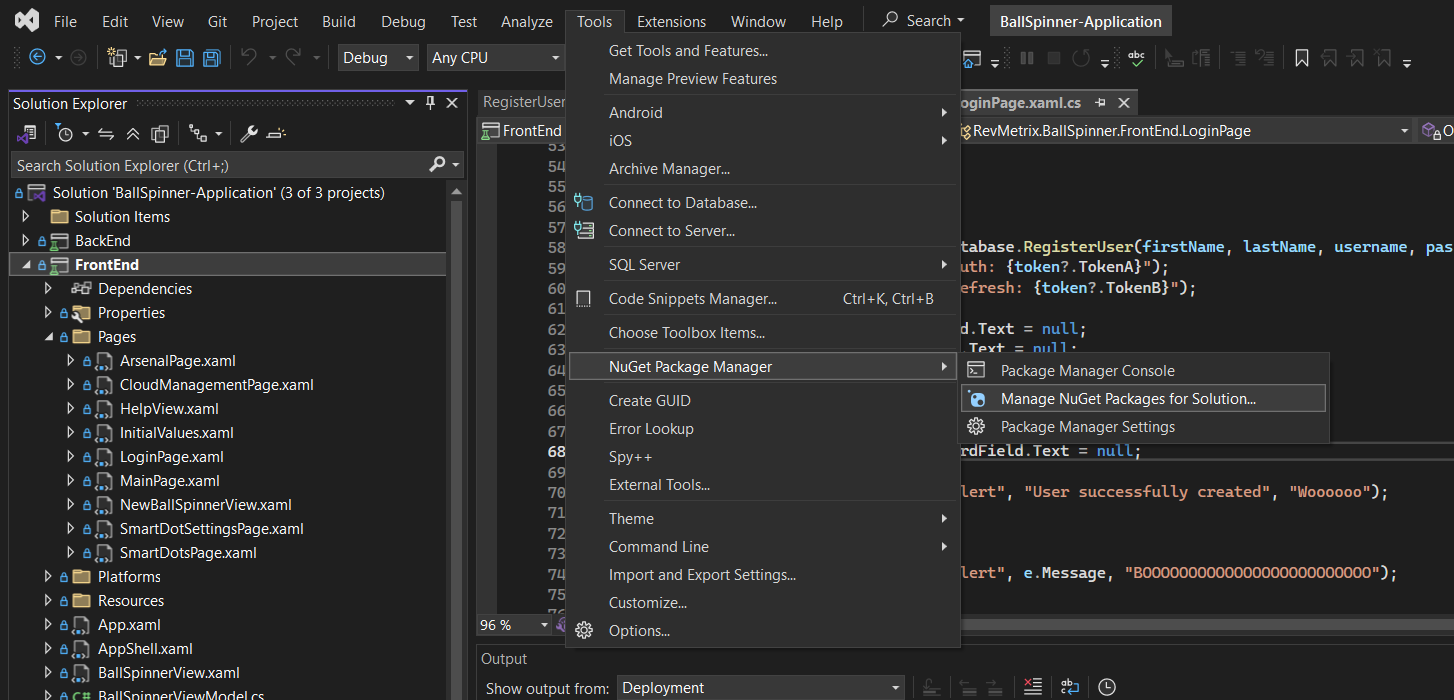Click the clock timestamp icon in Output
Screen dimensions: 1454x700
1106,687
